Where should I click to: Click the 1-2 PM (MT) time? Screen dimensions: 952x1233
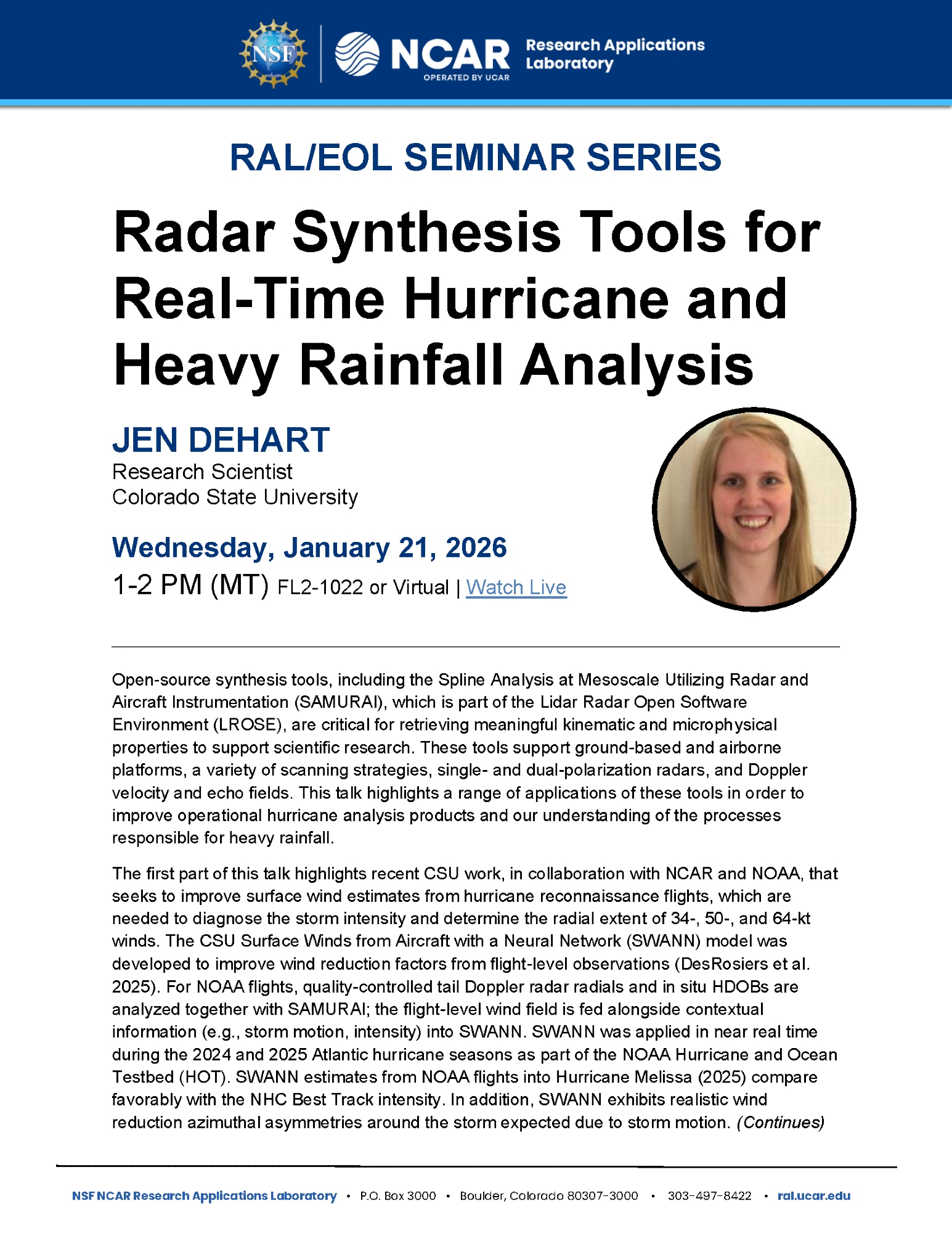point(190,584)
